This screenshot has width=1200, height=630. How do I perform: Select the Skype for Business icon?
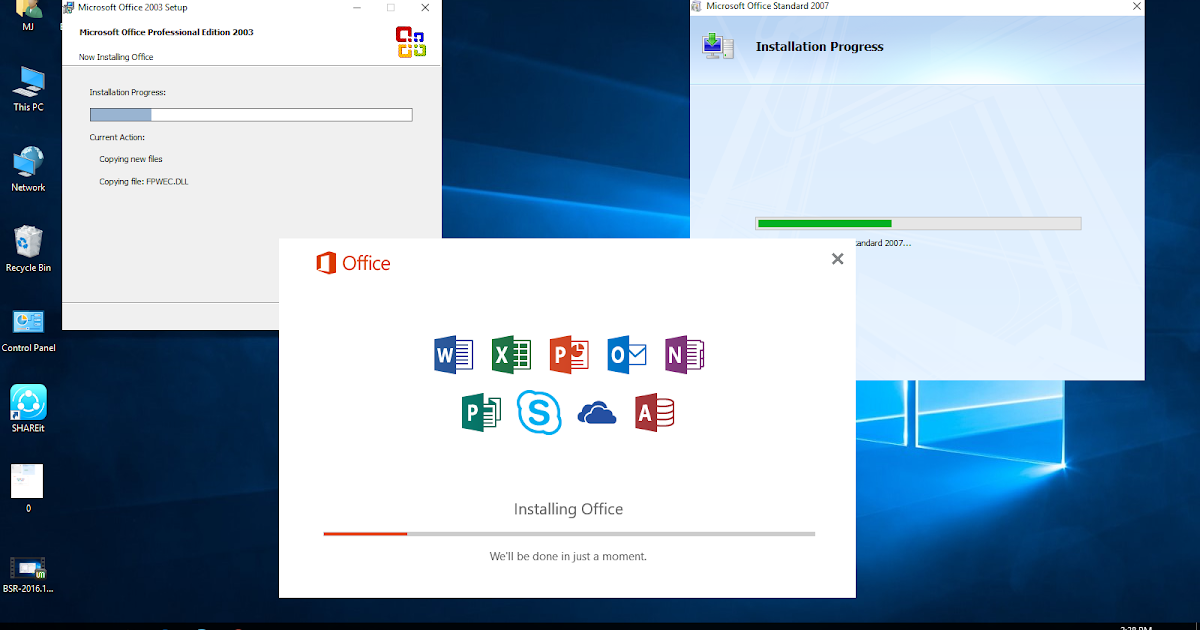539,412
